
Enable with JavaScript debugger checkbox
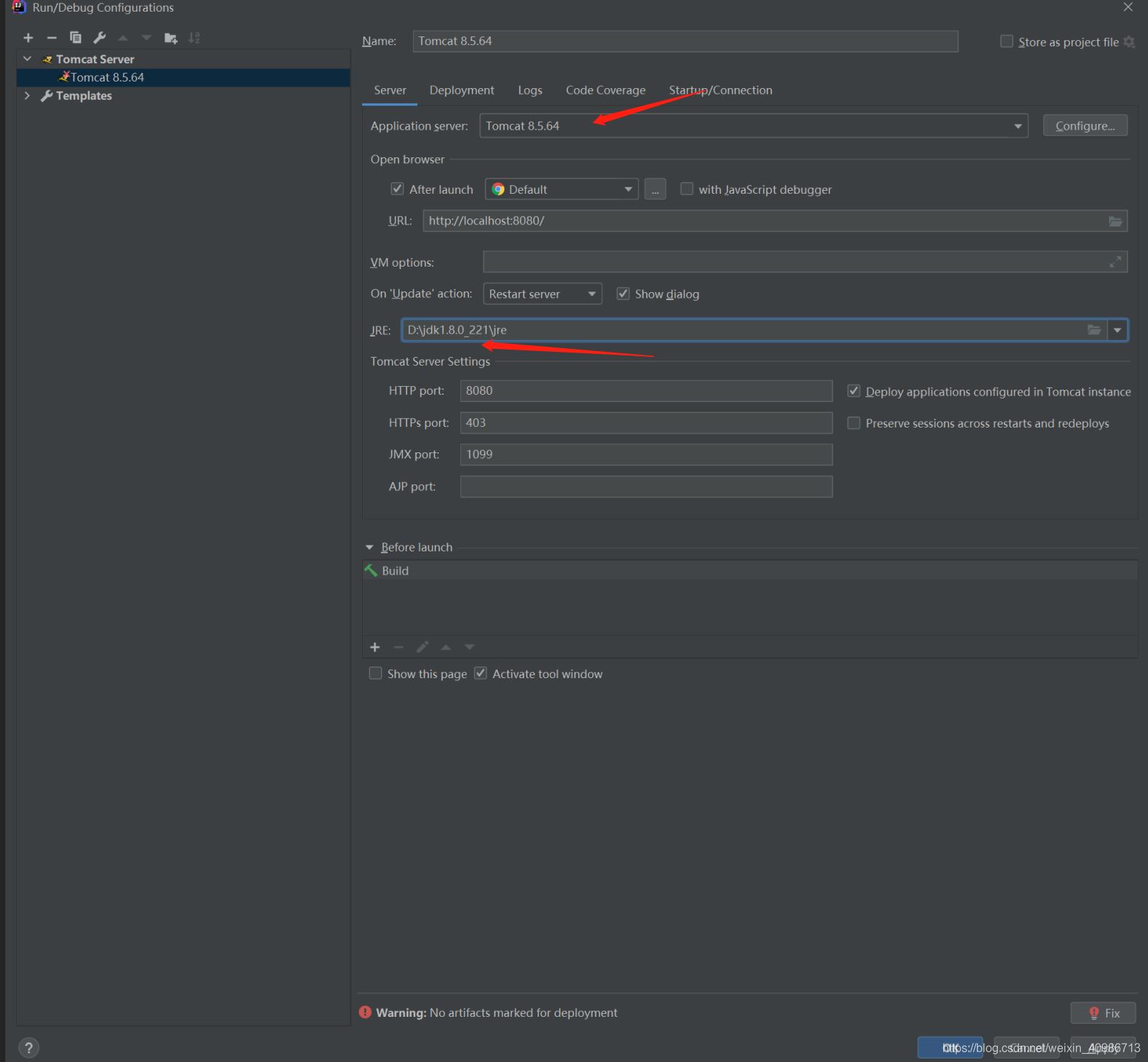pyautogui.click(x=686, y=189)
